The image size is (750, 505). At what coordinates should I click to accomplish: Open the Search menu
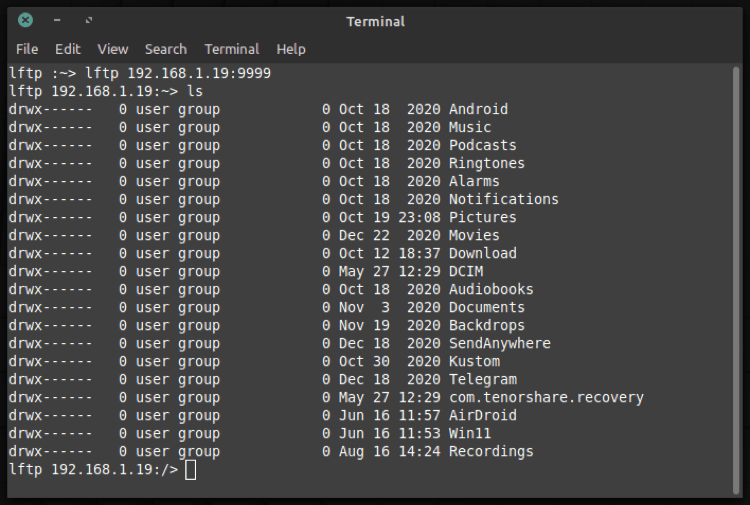coord(166,49)
